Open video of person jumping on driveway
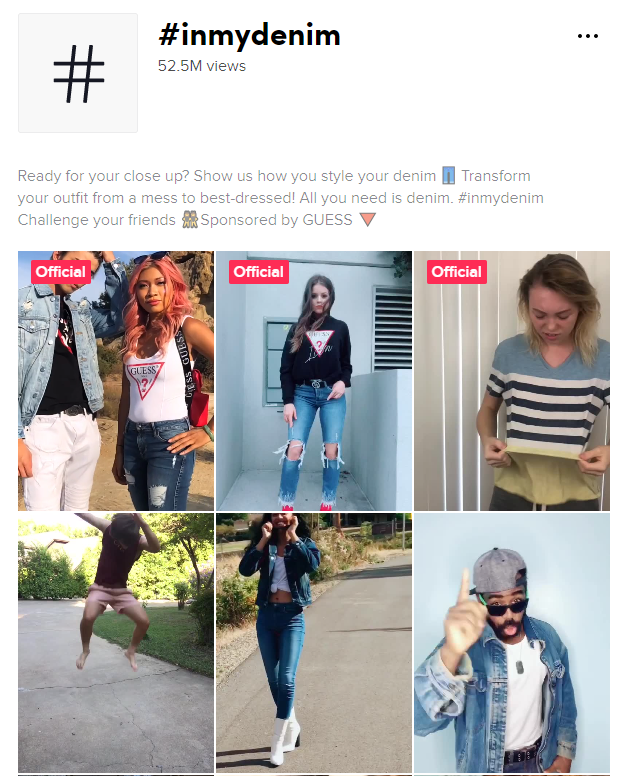This screenshot has height=776, width=629. (x=116, y=642)
